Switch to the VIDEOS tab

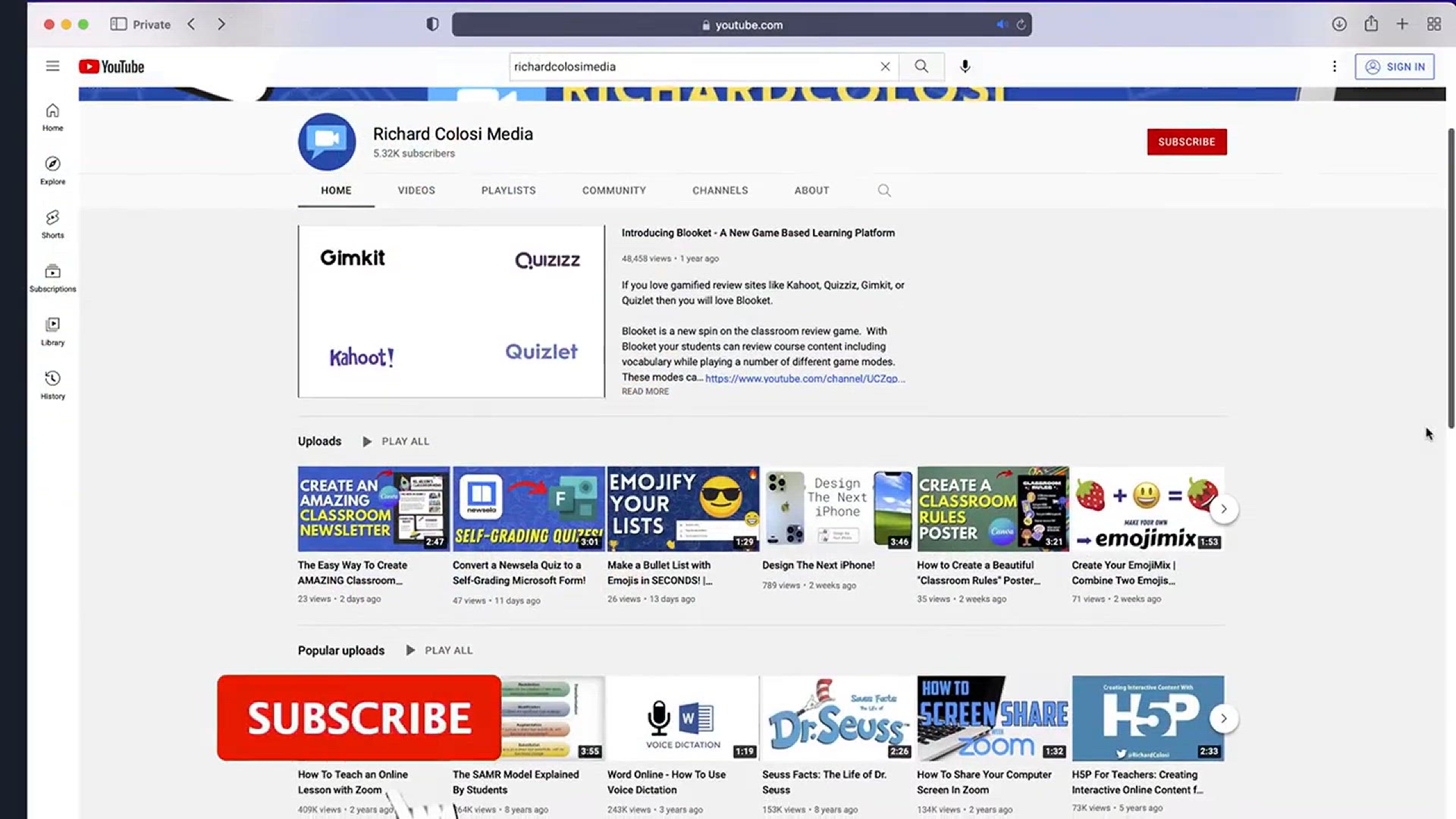pos(416,190)
